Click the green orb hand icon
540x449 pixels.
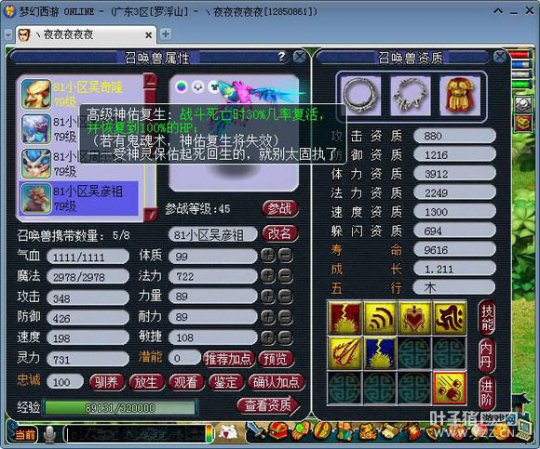pyautogui.click(x=301, y=431)
